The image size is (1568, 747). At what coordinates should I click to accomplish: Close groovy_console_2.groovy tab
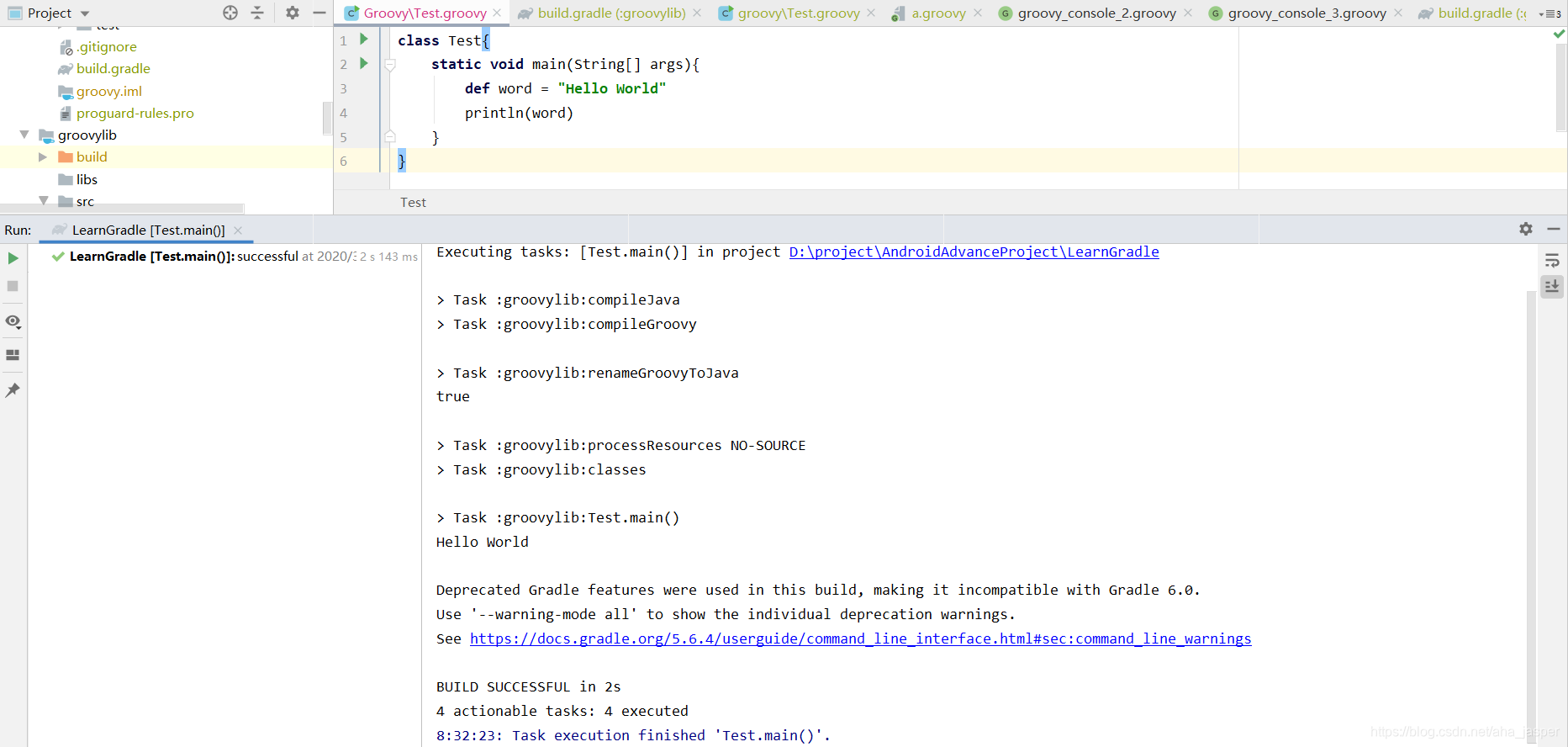pos(1188,13)
